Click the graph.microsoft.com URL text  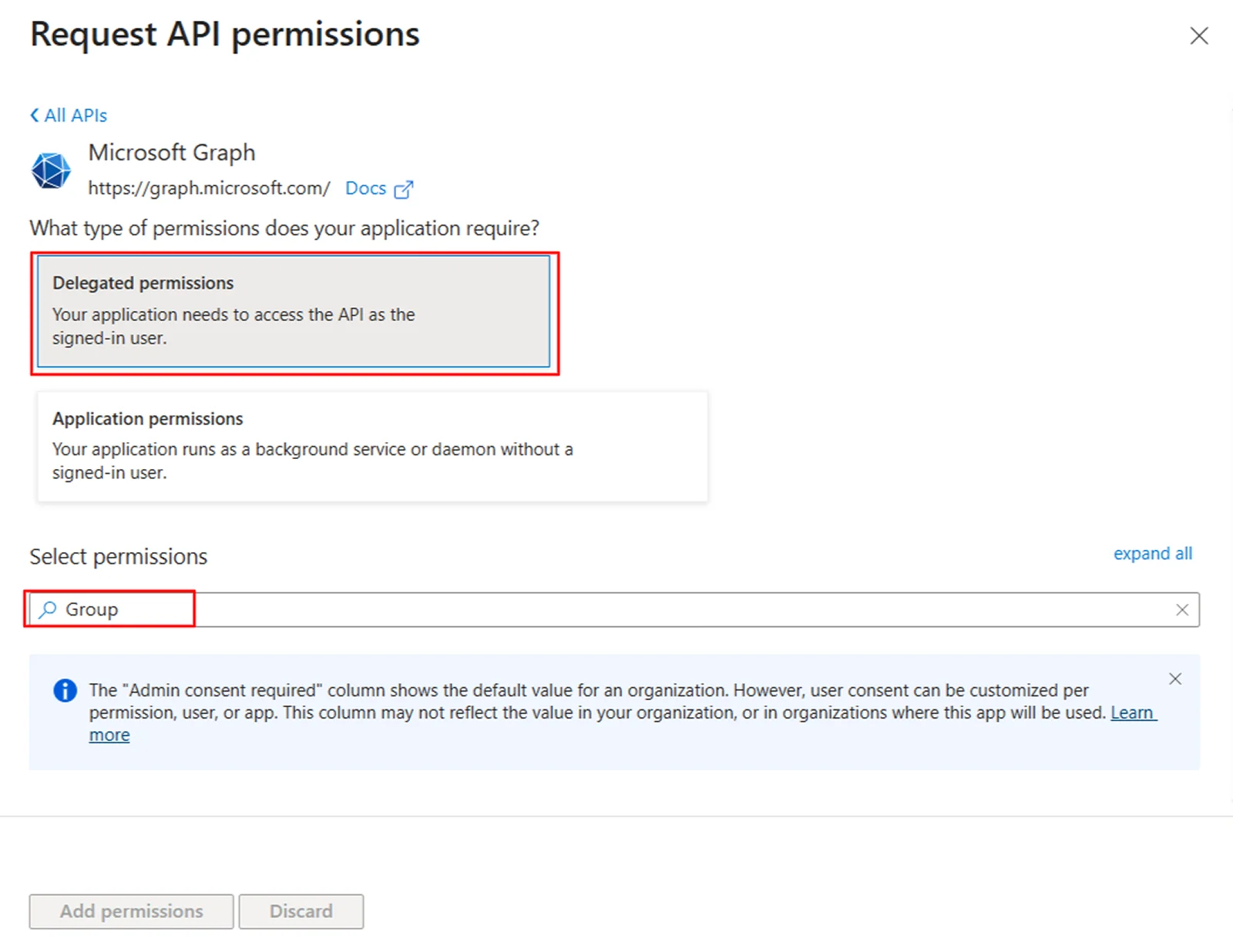[x=209, y=188]
